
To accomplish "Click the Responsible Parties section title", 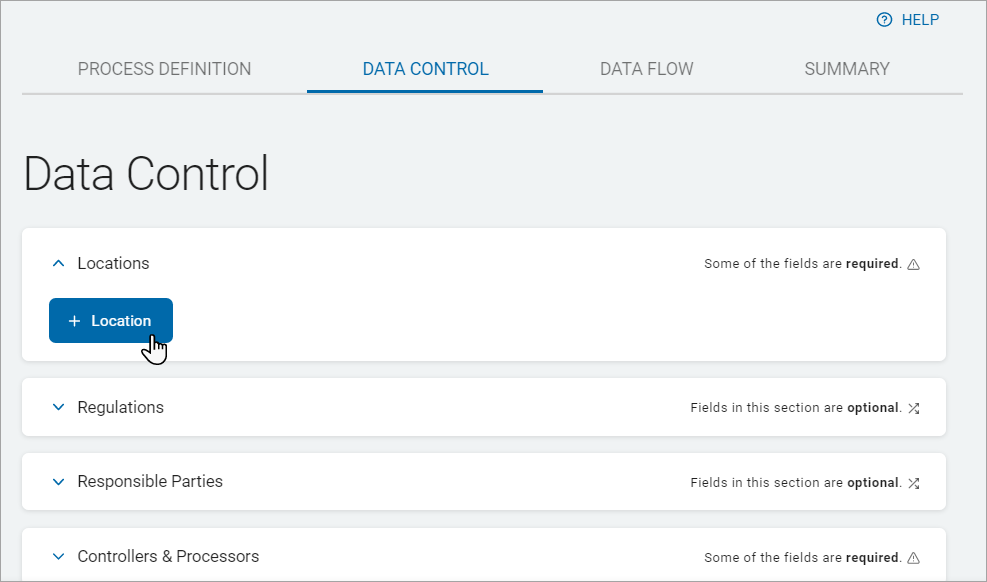I will click(150, 482).
